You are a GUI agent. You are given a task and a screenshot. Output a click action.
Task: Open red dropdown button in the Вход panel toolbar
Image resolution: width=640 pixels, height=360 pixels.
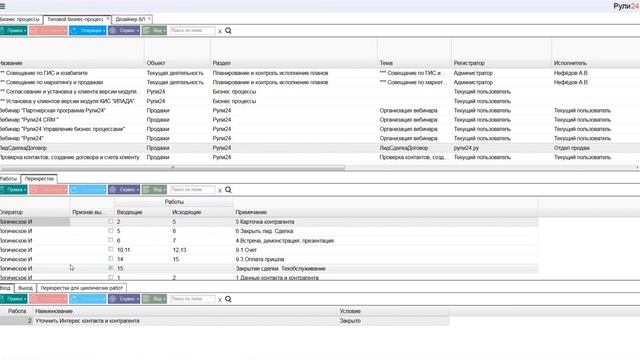[x=48, y=299]
